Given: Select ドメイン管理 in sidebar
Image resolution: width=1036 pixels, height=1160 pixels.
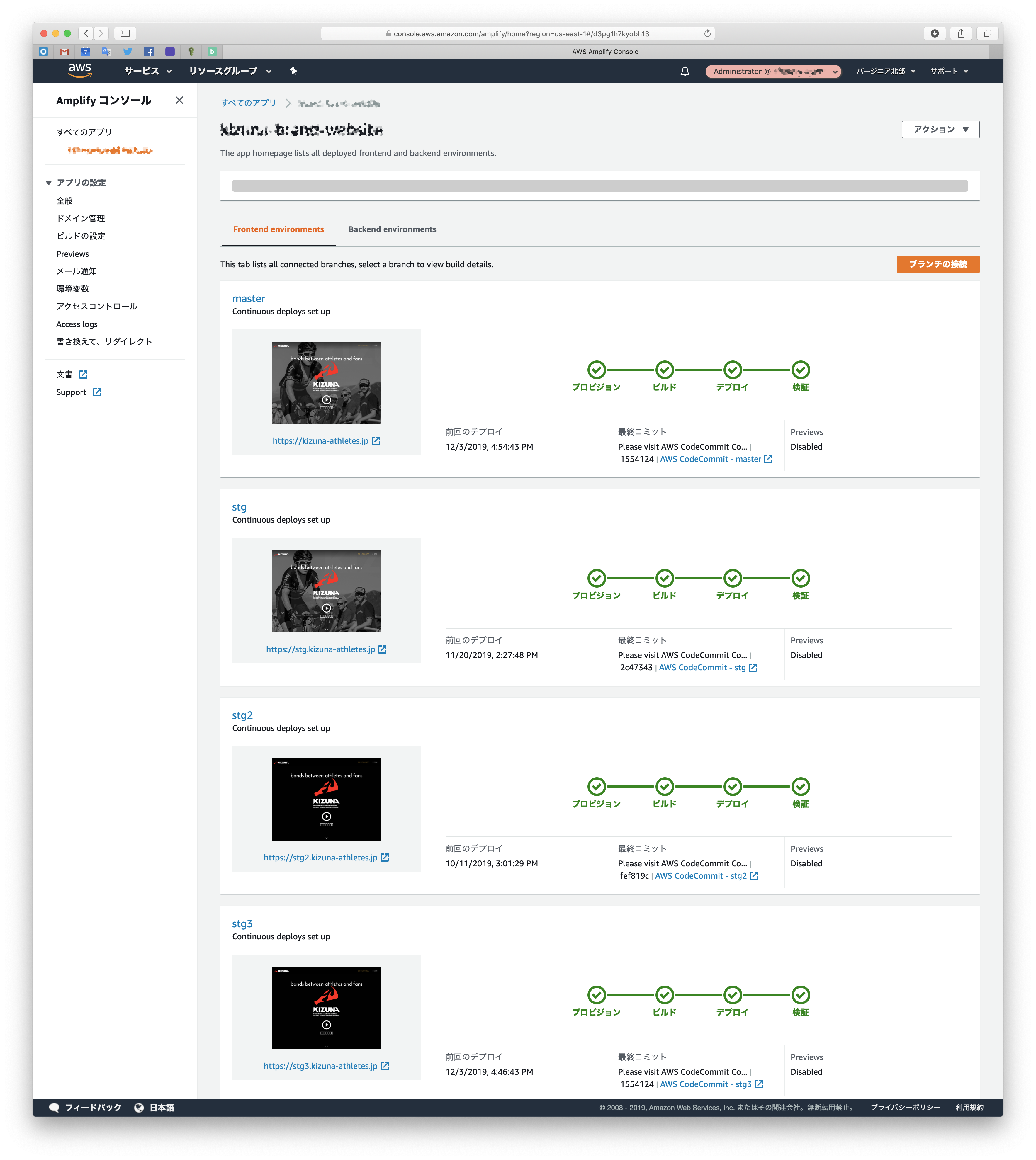Looking at the screenshot, I should (80, 219).
